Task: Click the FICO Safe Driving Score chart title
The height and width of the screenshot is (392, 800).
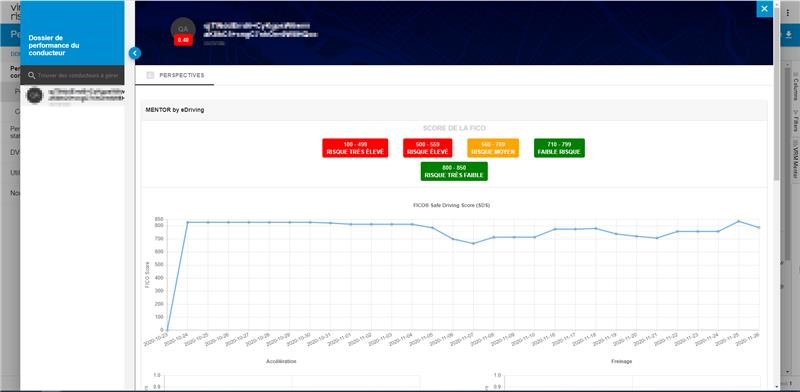Action: tap(452, 205)
